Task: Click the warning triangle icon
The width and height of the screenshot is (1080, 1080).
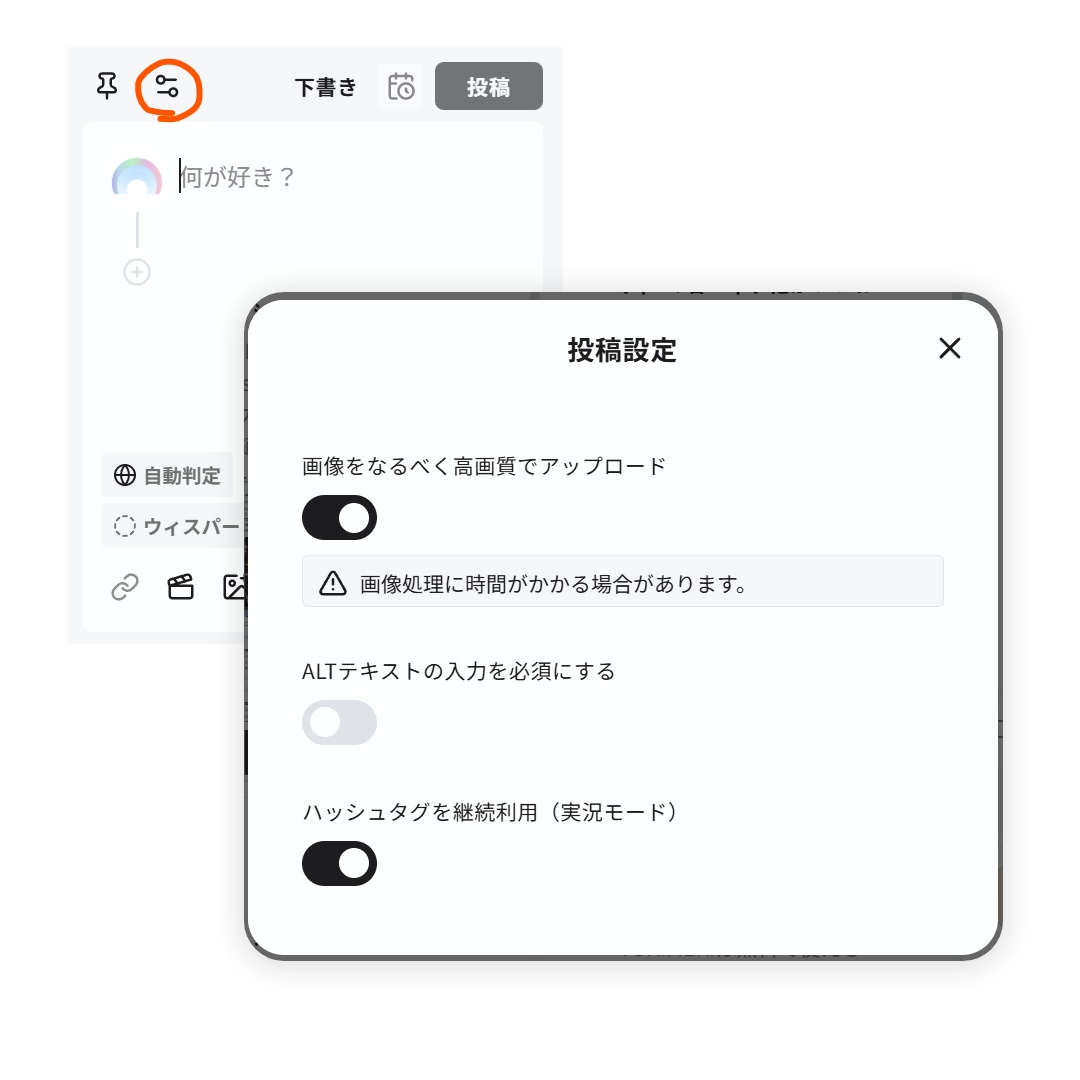Action: click(332, 583)
